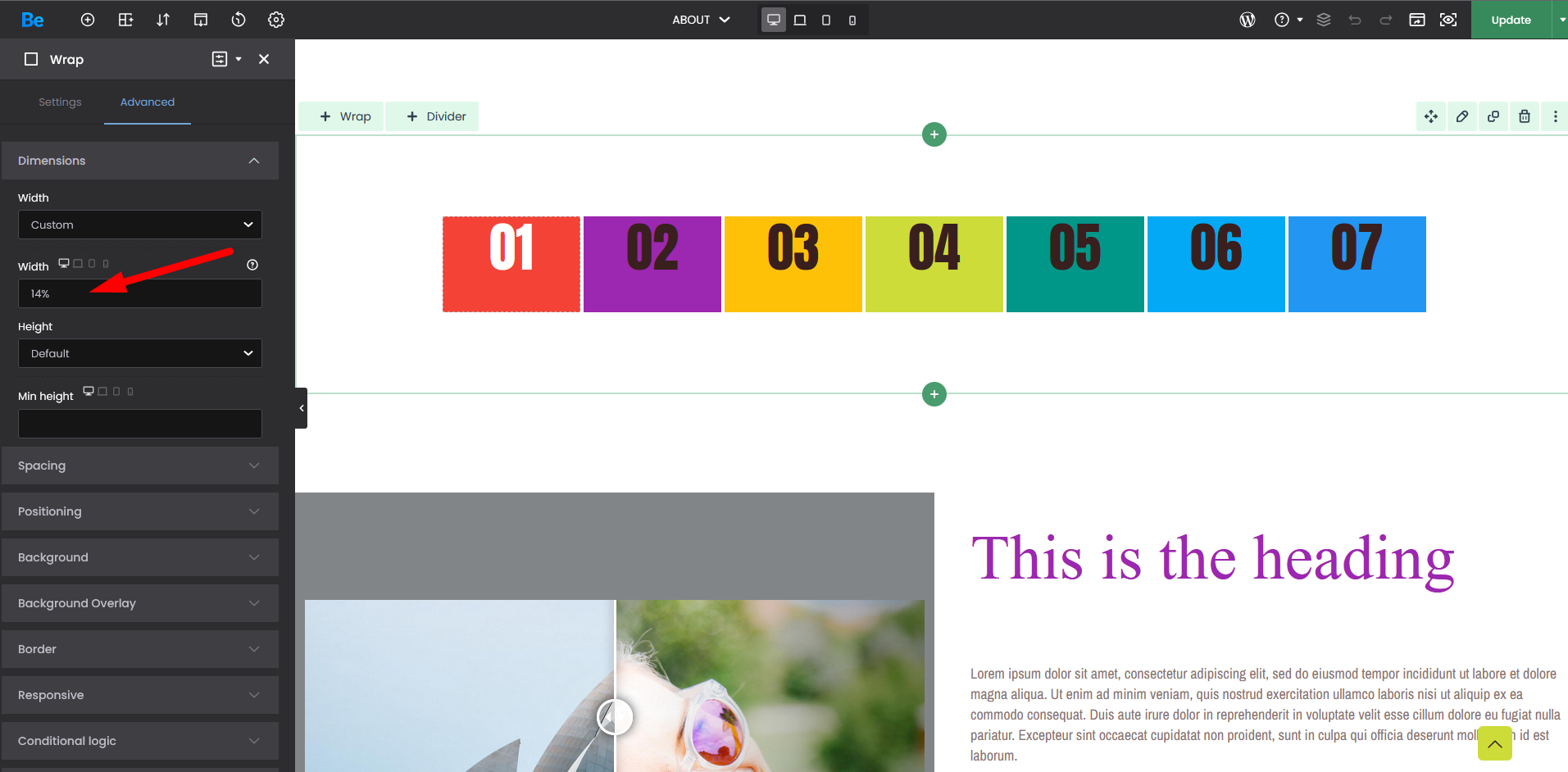Open the Width type dropdown showing Custom
1568x772 pixels.
click(140, 225)
